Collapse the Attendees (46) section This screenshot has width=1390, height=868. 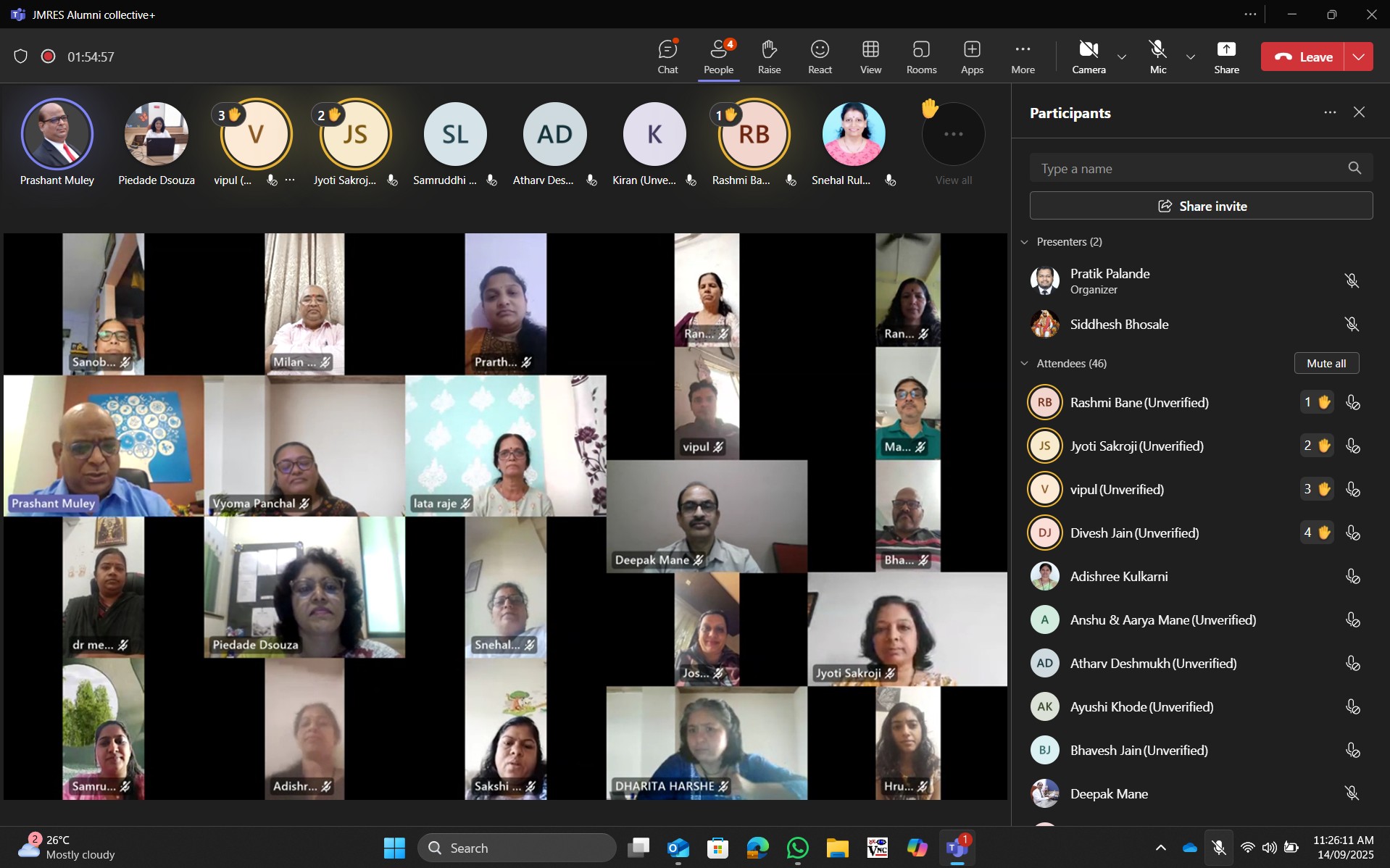(x=1025, y=364)
